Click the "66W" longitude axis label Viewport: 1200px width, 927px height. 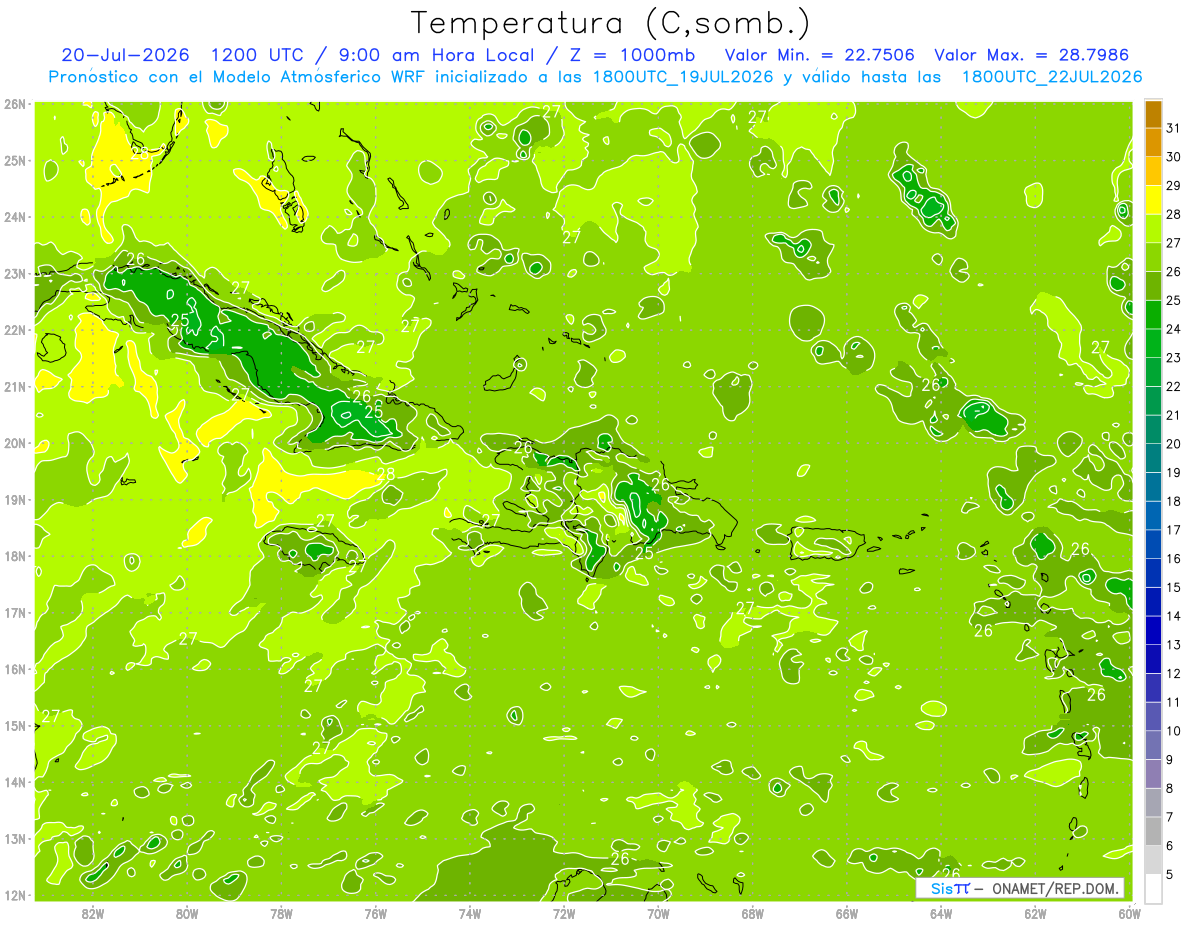tap(847, 914)
